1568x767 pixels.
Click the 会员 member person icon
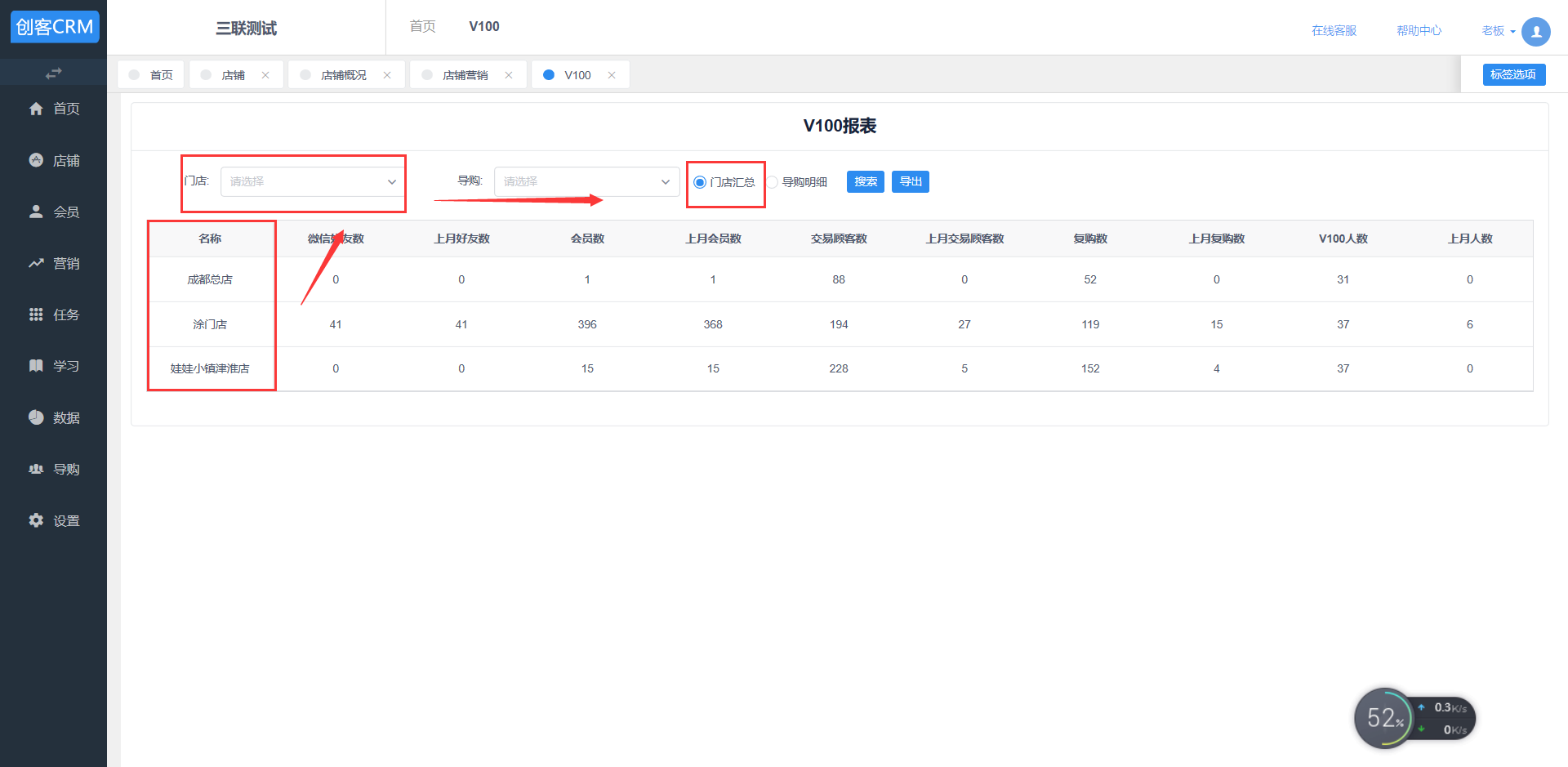(36, 212)
